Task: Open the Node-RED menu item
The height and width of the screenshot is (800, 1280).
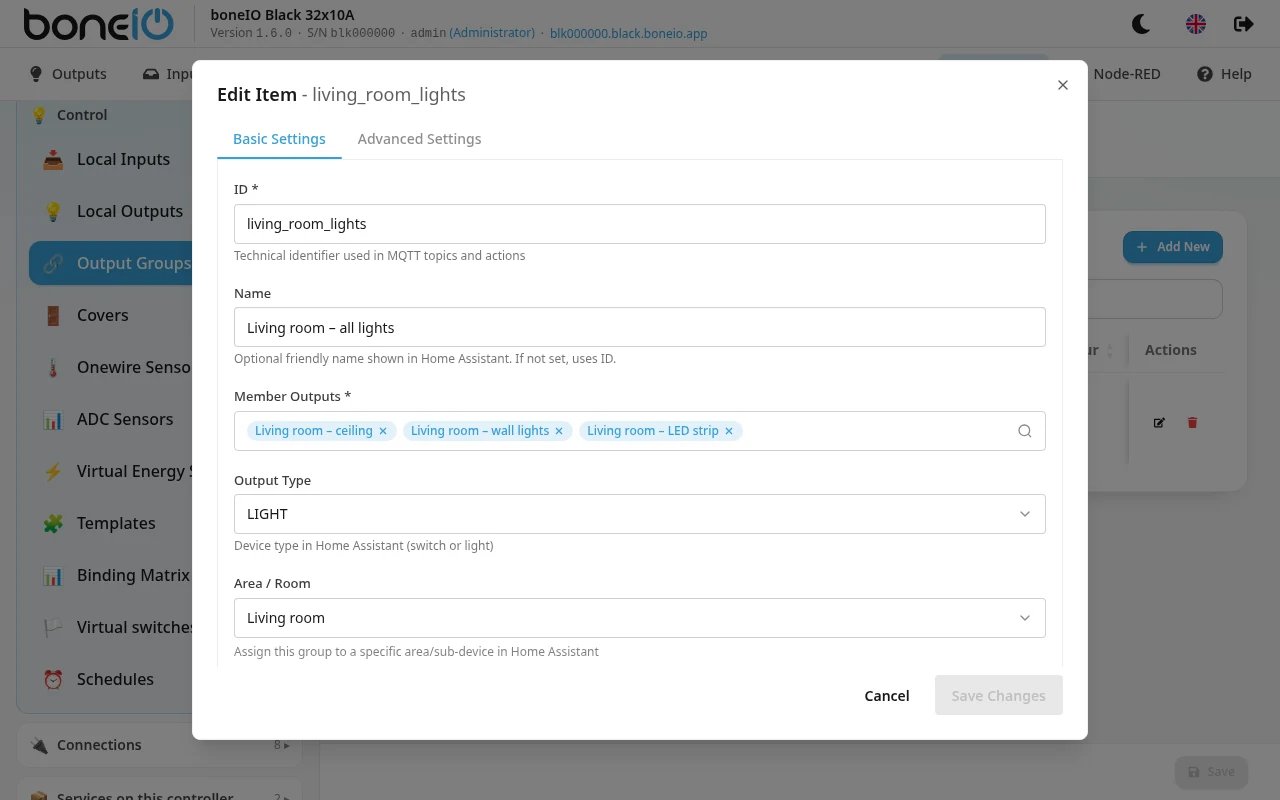Action: pos(1127,74)
